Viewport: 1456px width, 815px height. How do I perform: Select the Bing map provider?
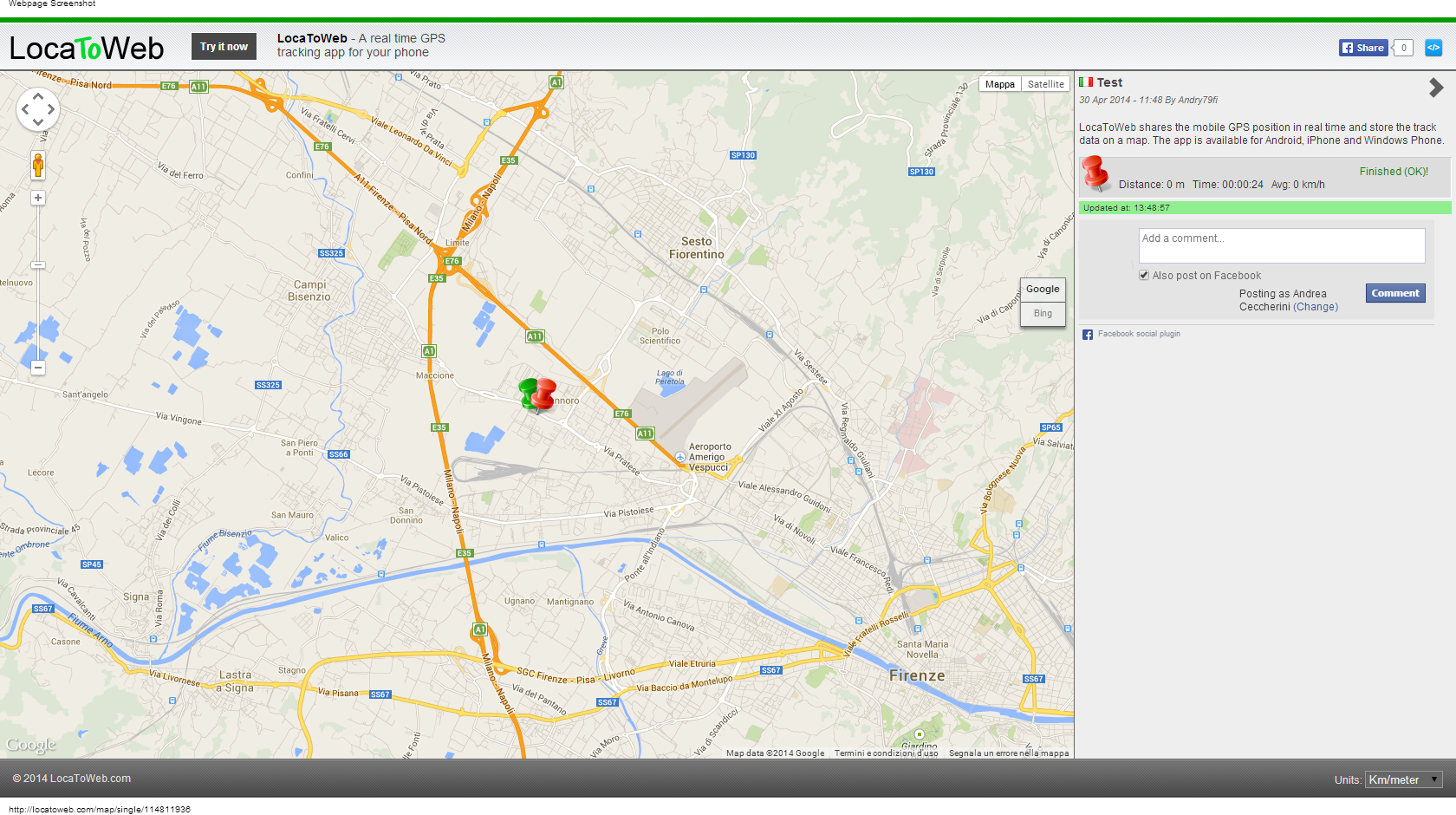(x=1043, y=314)
